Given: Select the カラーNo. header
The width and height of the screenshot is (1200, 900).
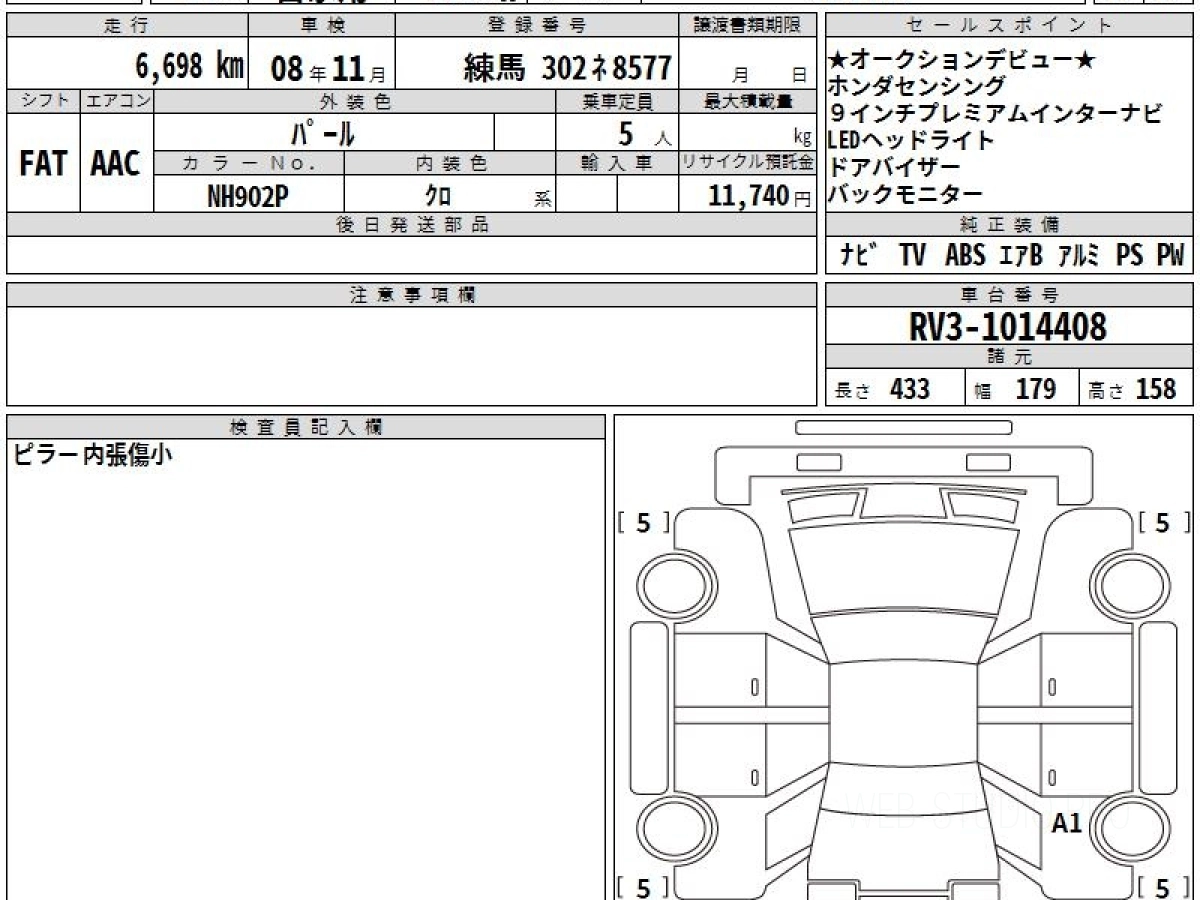Looking at the screenshot, I should click(249, 163).
